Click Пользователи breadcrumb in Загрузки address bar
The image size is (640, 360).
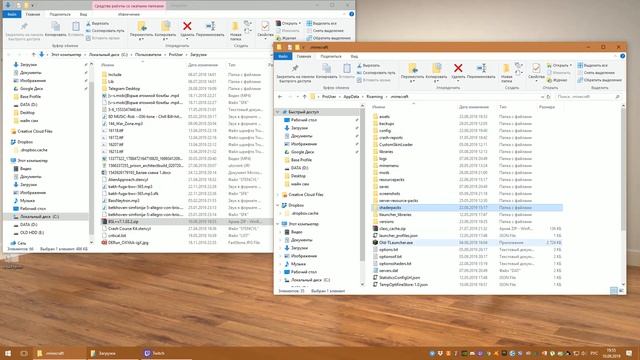click(x=148, y=54)
